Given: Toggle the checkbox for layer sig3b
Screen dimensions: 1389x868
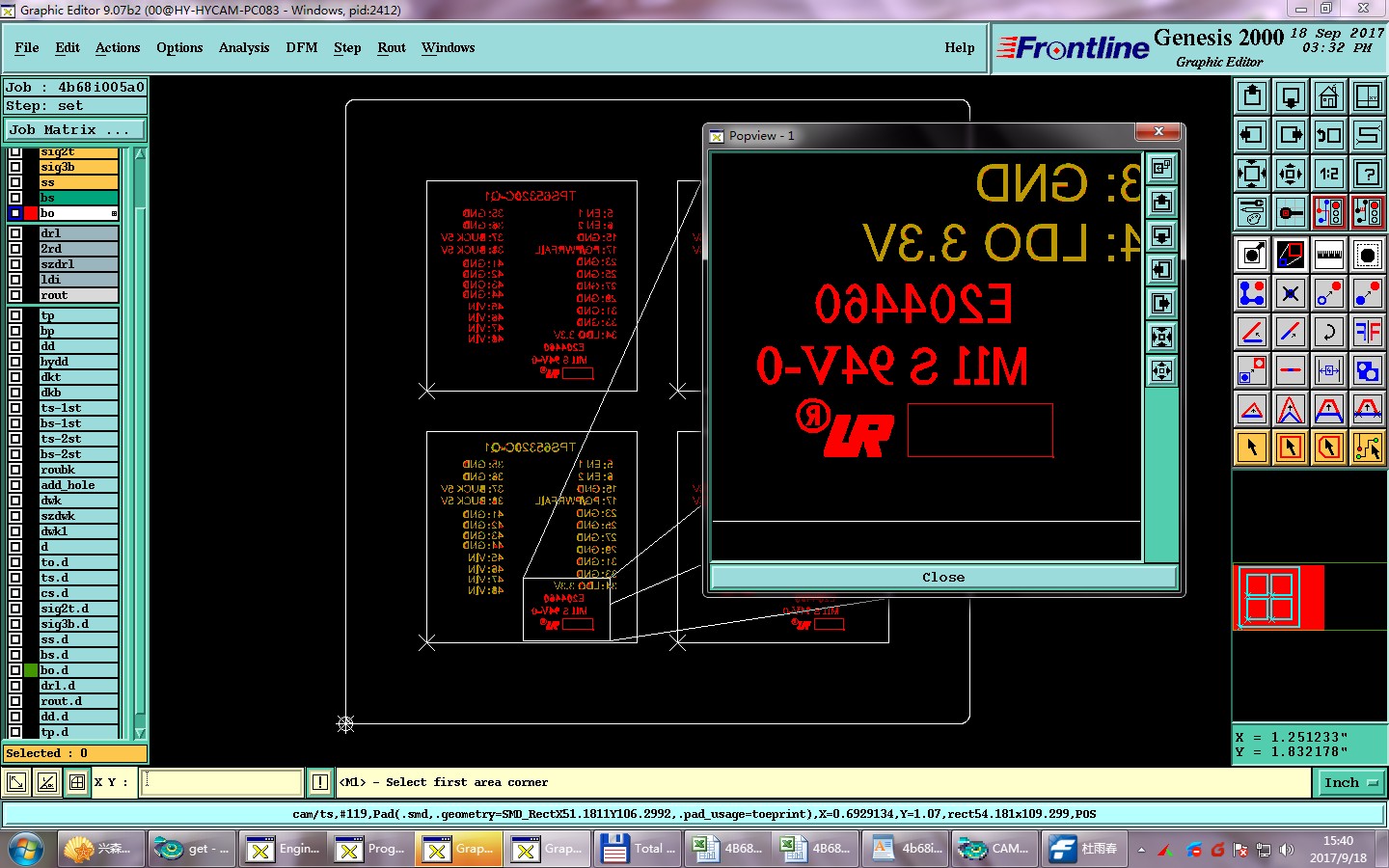Looking at the screenshot, I should point(14,167).
